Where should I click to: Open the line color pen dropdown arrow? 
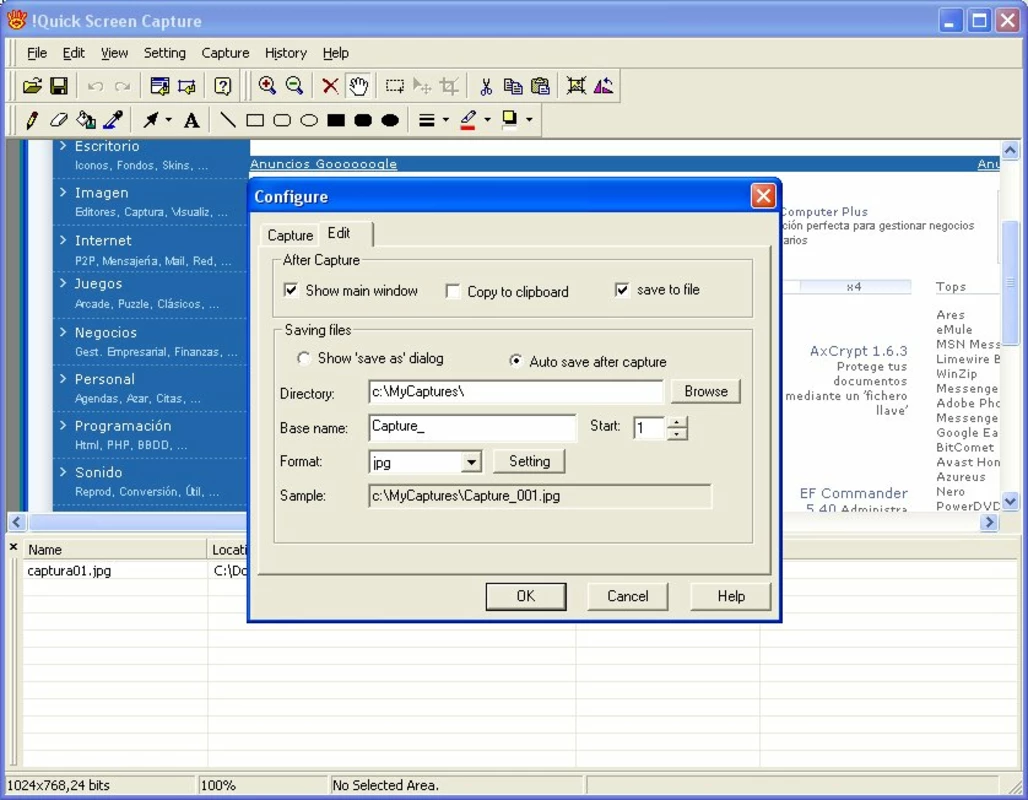coord(487,120)
